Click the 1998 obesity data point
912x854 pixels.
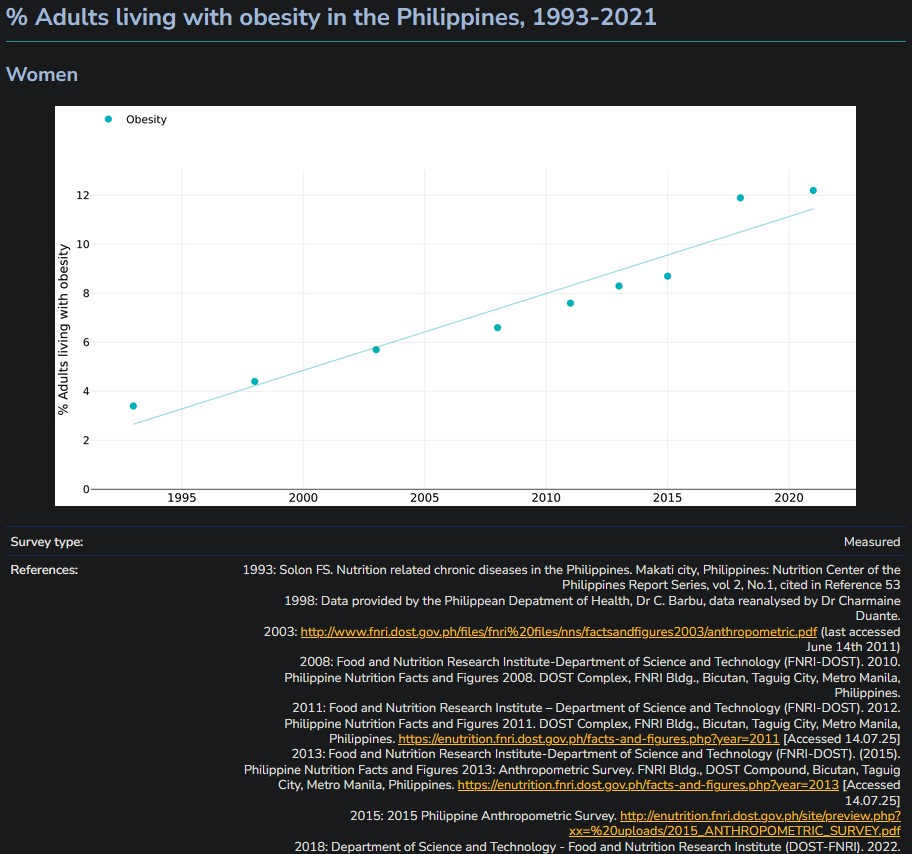point(255,382)
